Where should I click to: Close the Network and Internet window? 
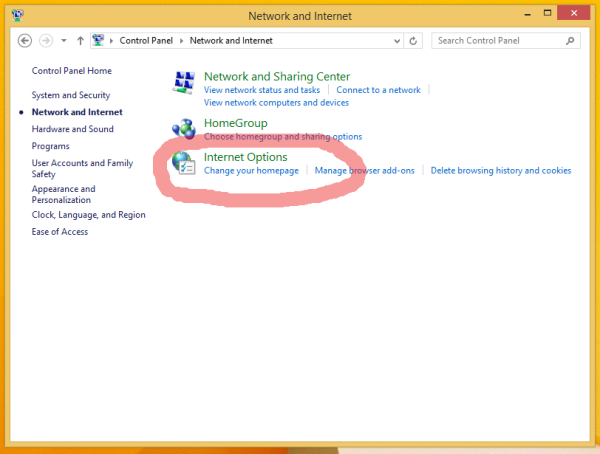[574, 13]
